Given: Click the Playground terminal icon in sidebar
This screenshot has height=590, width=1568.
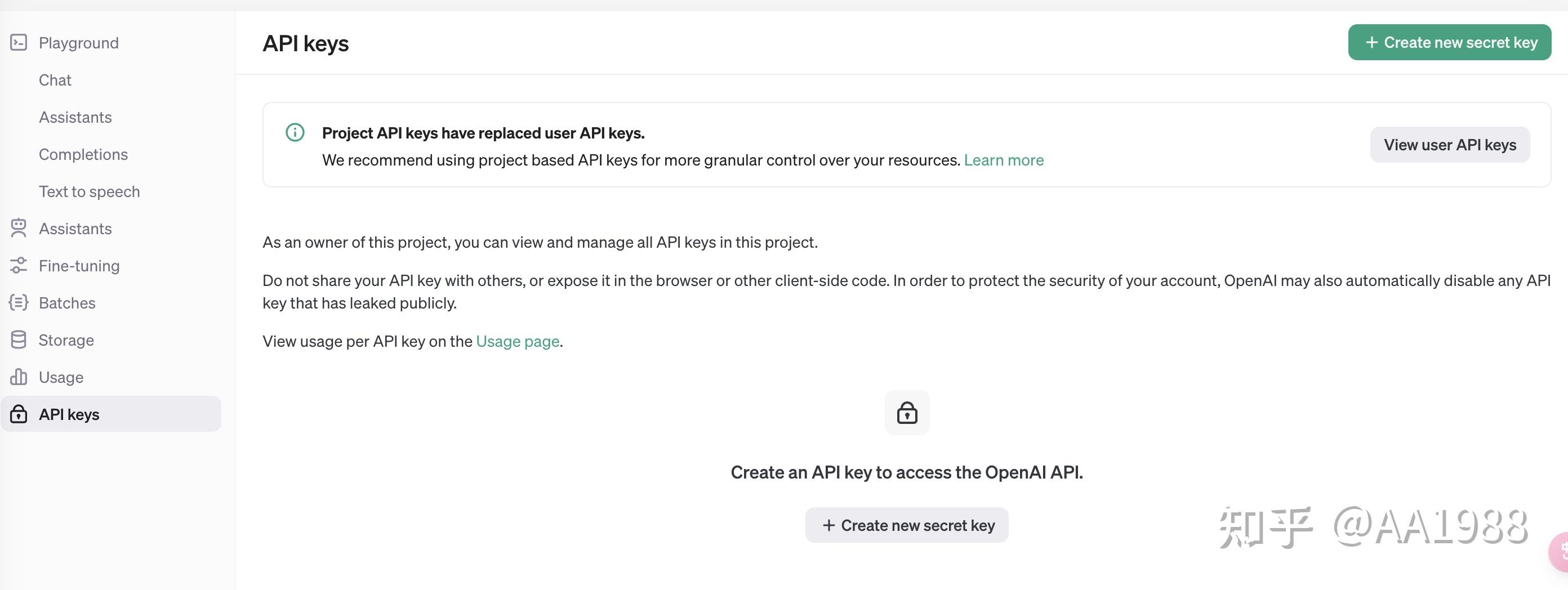Looking at the screenshot, I should [x=19, y=43].
